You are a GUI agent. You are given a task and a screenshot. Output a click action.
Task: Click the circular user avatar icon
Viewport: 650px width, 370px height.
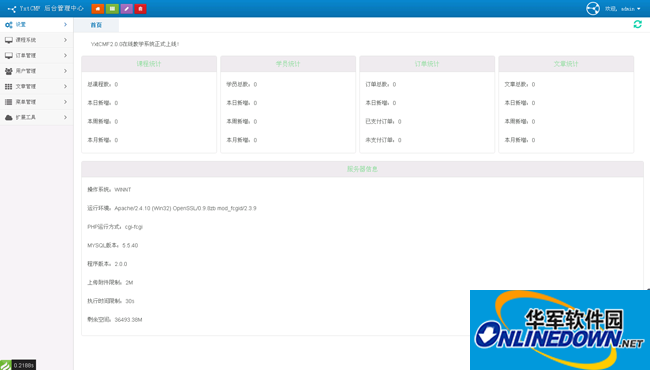point(593,8)
